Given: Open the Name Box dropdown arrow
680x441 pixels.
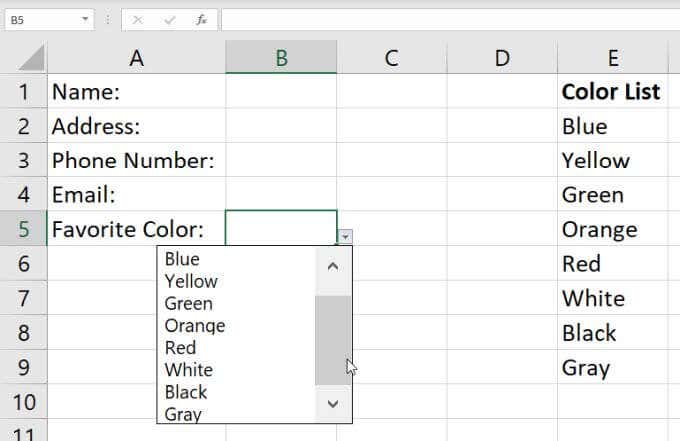Looking at the screenshot, I should pyautogui.click(x=85, y=19).
